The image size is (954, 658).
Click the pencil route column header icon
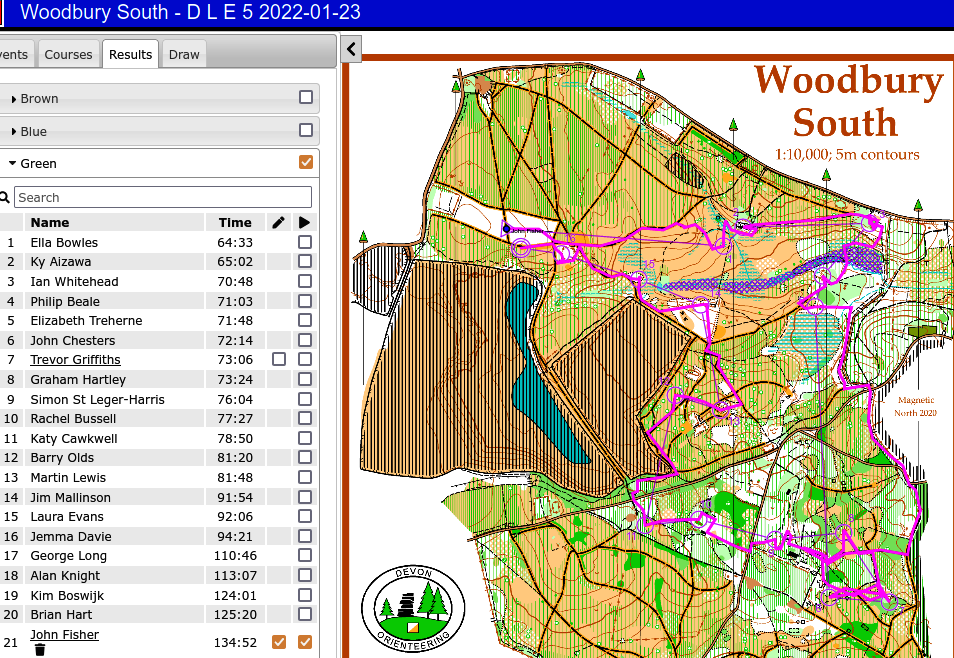pyautogui.click(x=278, y=222)
